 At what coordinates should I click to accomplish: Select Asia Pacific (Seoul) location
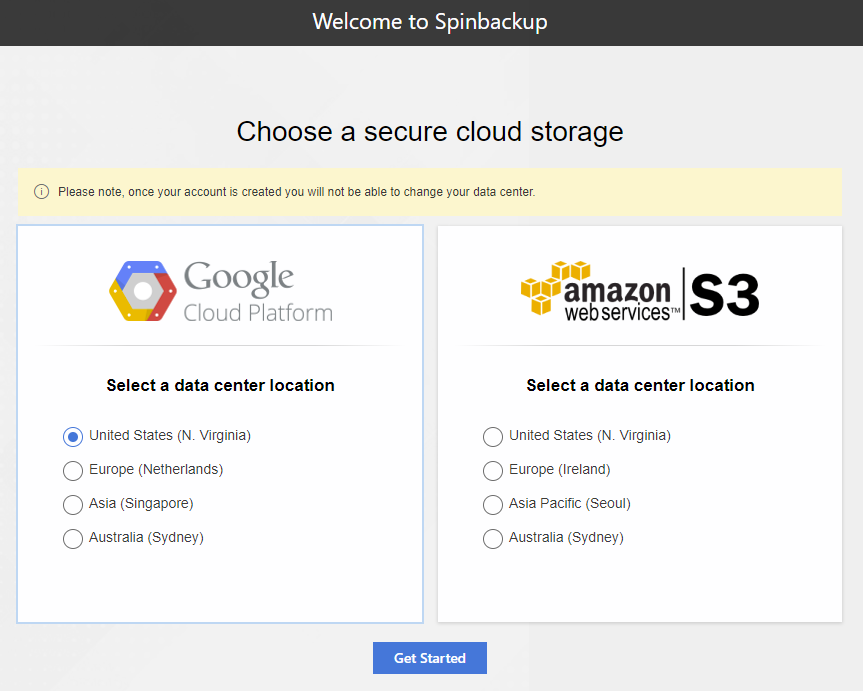(493, 505)
